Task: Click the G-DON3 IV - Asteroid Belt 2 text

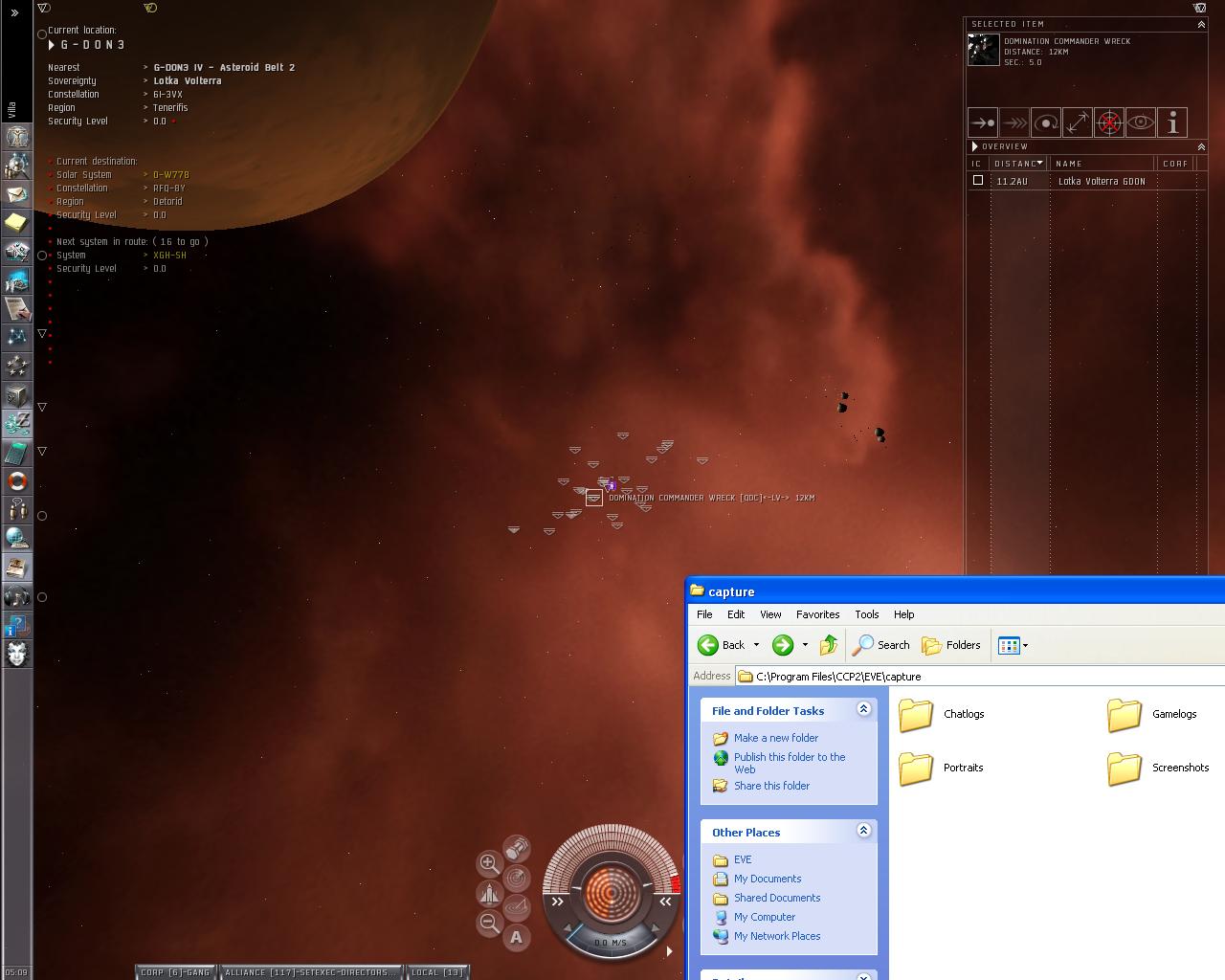Action: (224, 68)
